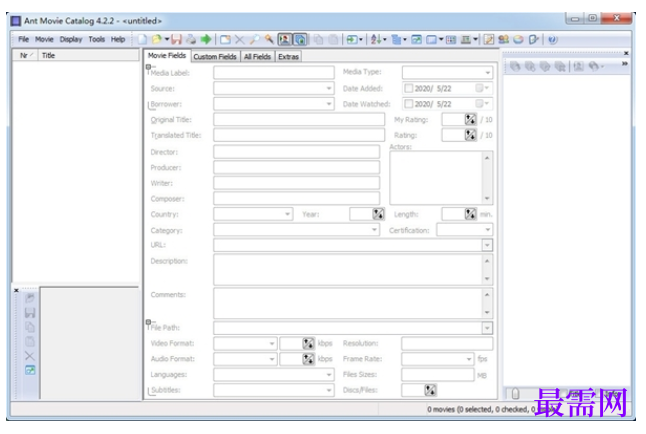Open the Media Type dropdown

(487, 73)
